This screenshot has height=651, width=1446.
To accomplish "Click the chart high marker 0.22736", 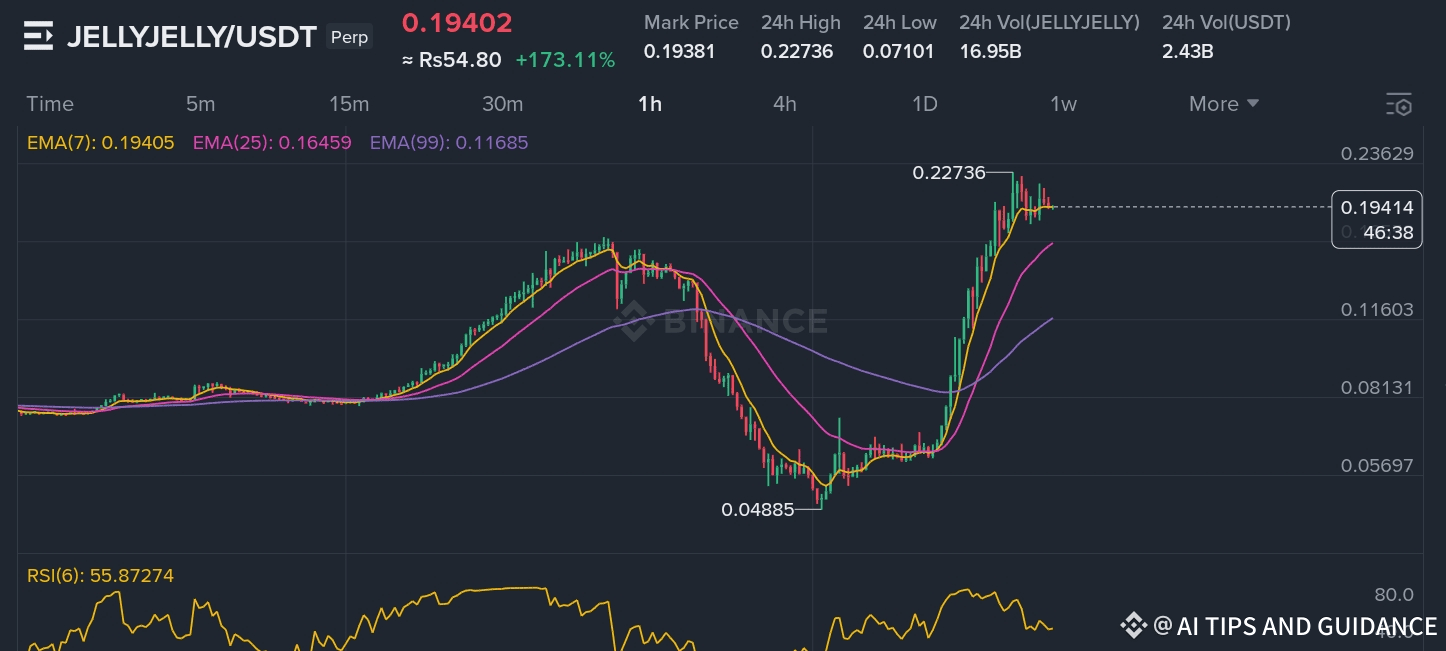I will (949, 173).
